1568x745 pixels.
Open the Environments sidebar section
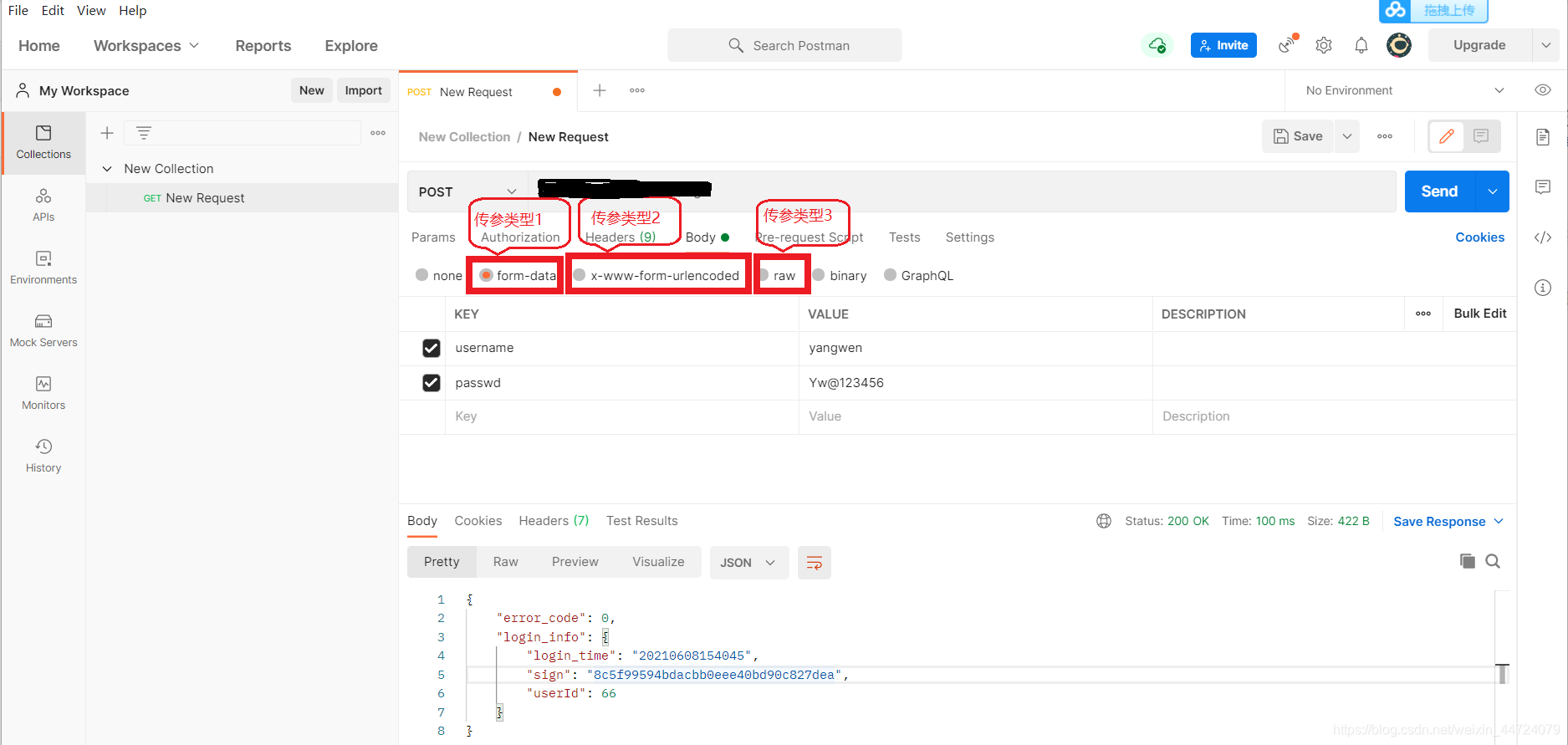pyautogui.click(x=43, y=268)
